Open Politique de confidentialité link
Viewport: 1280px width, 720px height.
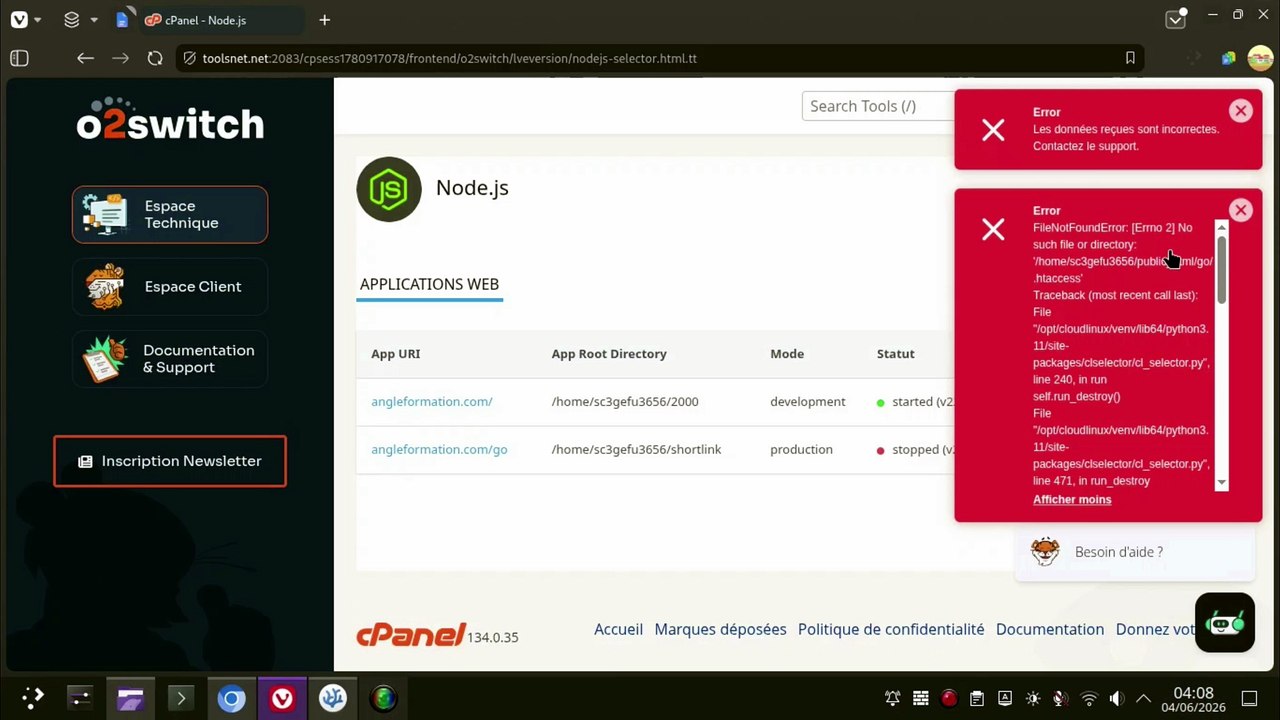pos(891,629)
